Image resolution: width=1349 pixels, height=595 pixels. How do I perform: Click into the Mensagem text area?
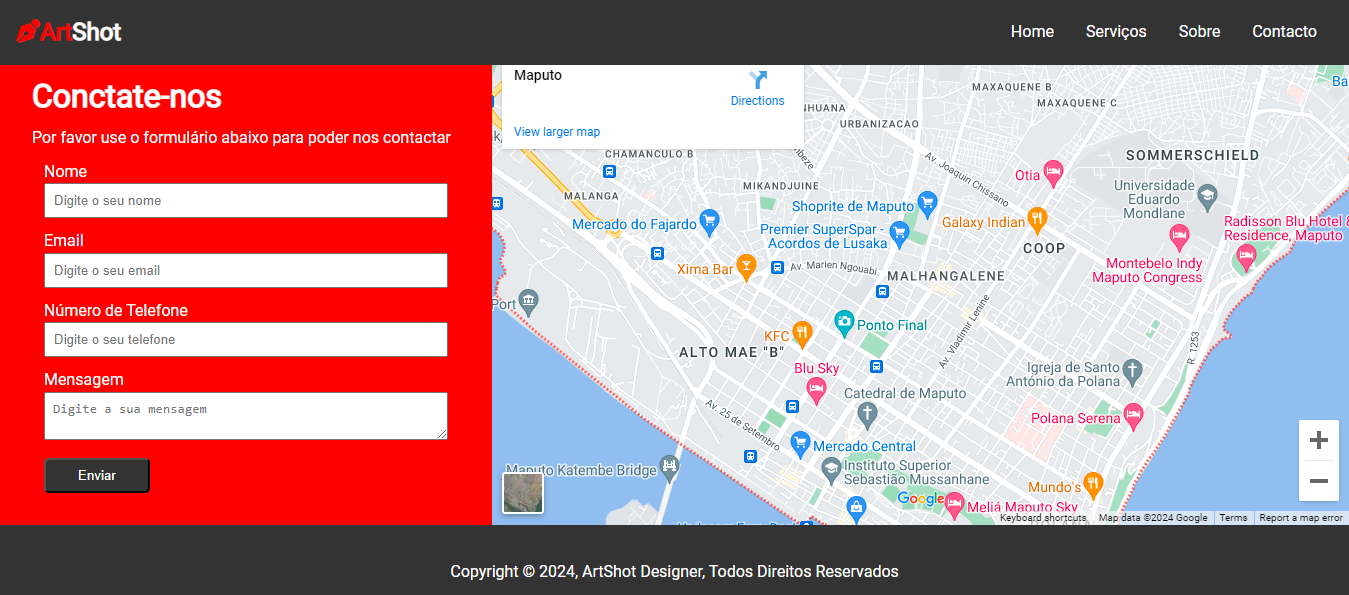(x=245, y=415)
